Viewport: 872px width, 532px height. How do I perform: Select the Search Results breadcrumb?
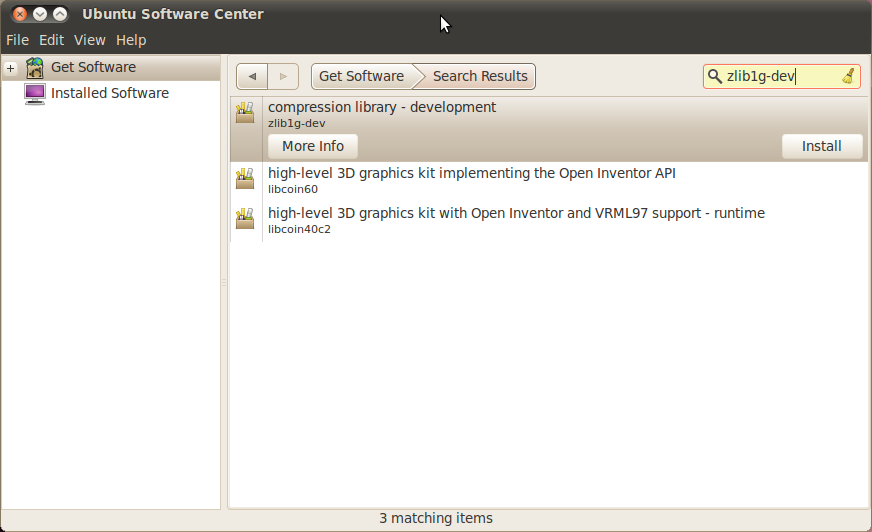coord(480,77)
